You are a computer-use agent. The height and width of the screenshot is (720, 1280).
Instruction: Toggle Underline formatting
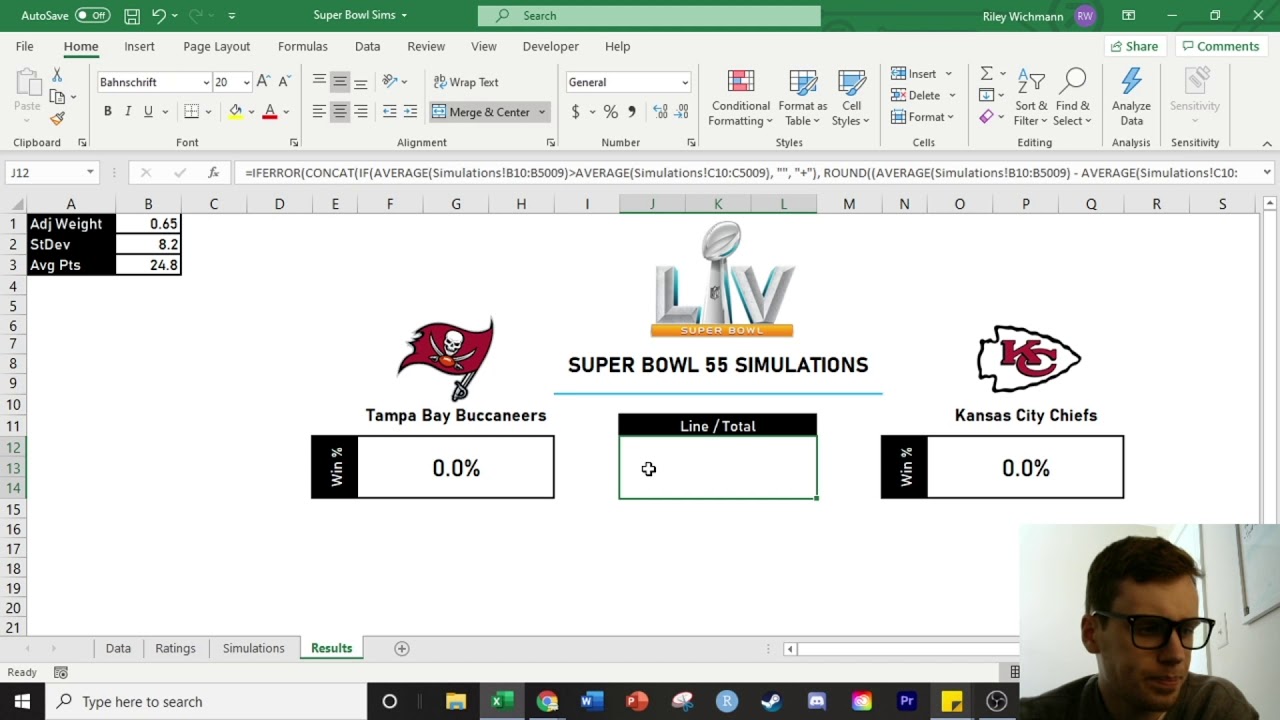click(x=148, y=111)
